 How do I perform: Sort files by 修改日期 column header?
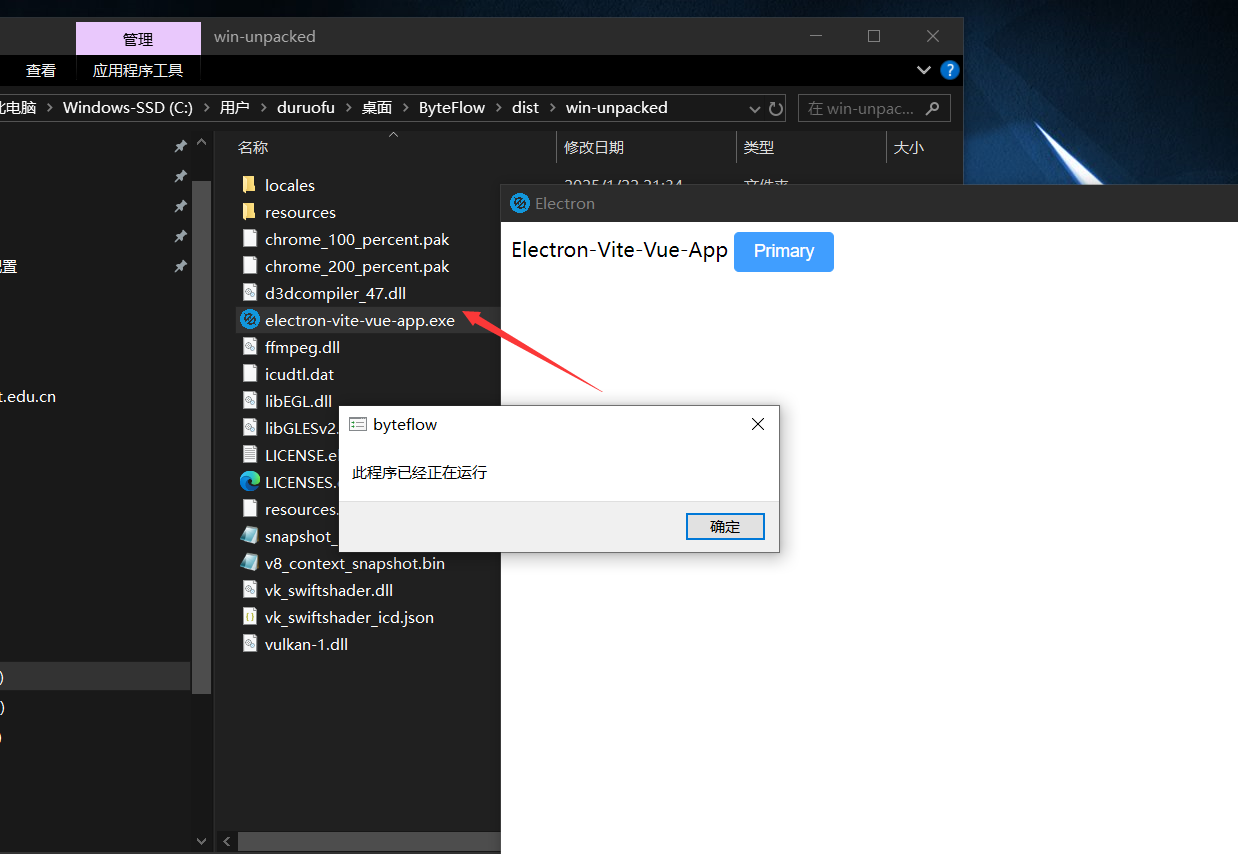(x=594, y=147)
